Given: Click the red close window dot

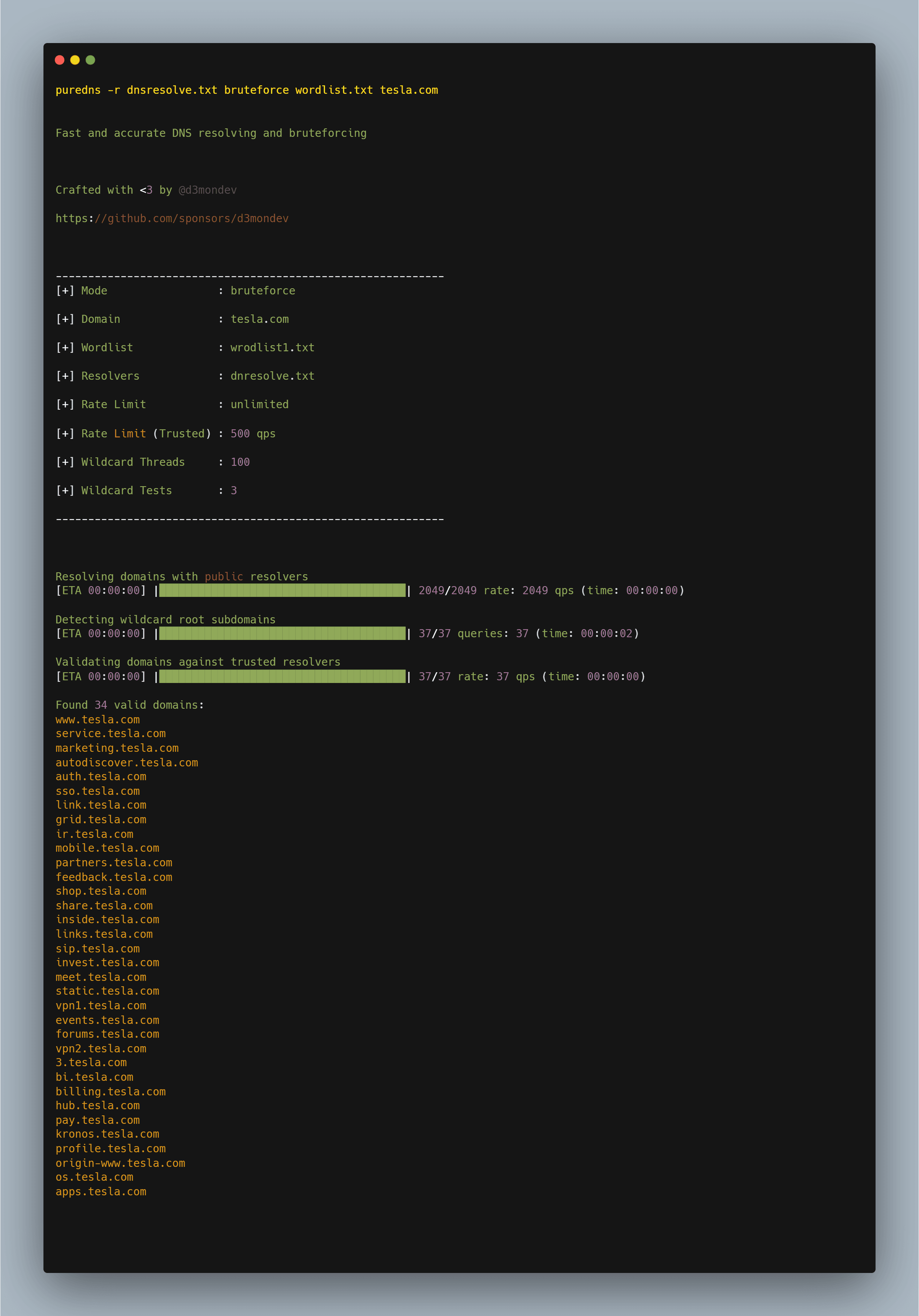Looking at the screenshot, I should pyautogui.click(x=60, y=60).
